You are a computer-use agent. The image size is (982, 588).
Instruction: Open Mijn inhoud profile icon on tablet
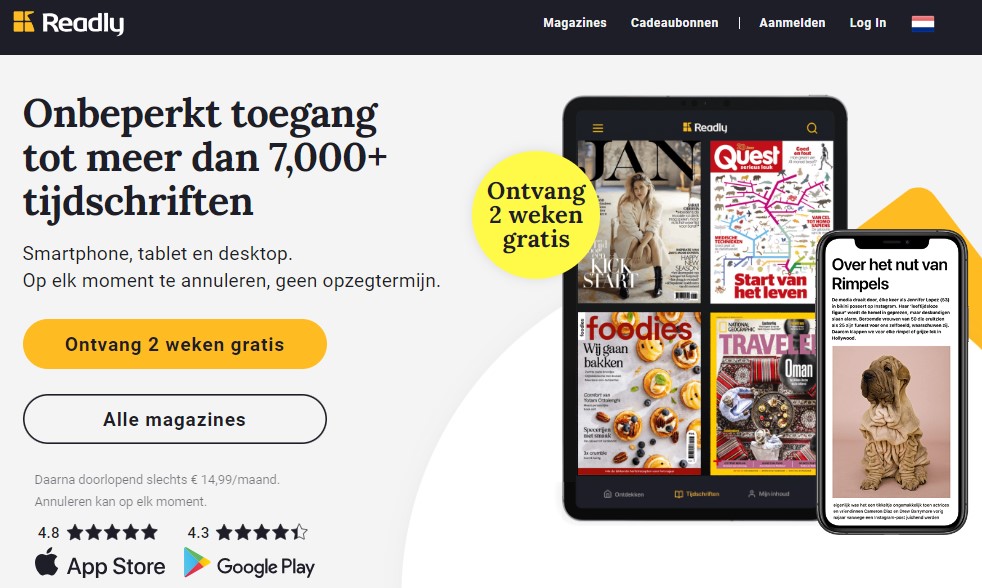[752, 494]
